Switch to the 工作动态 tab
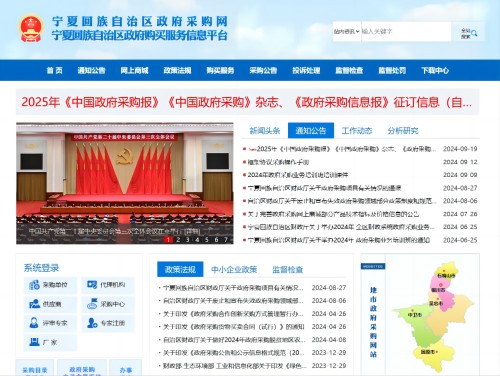500x376 pixels. (357, 131)
